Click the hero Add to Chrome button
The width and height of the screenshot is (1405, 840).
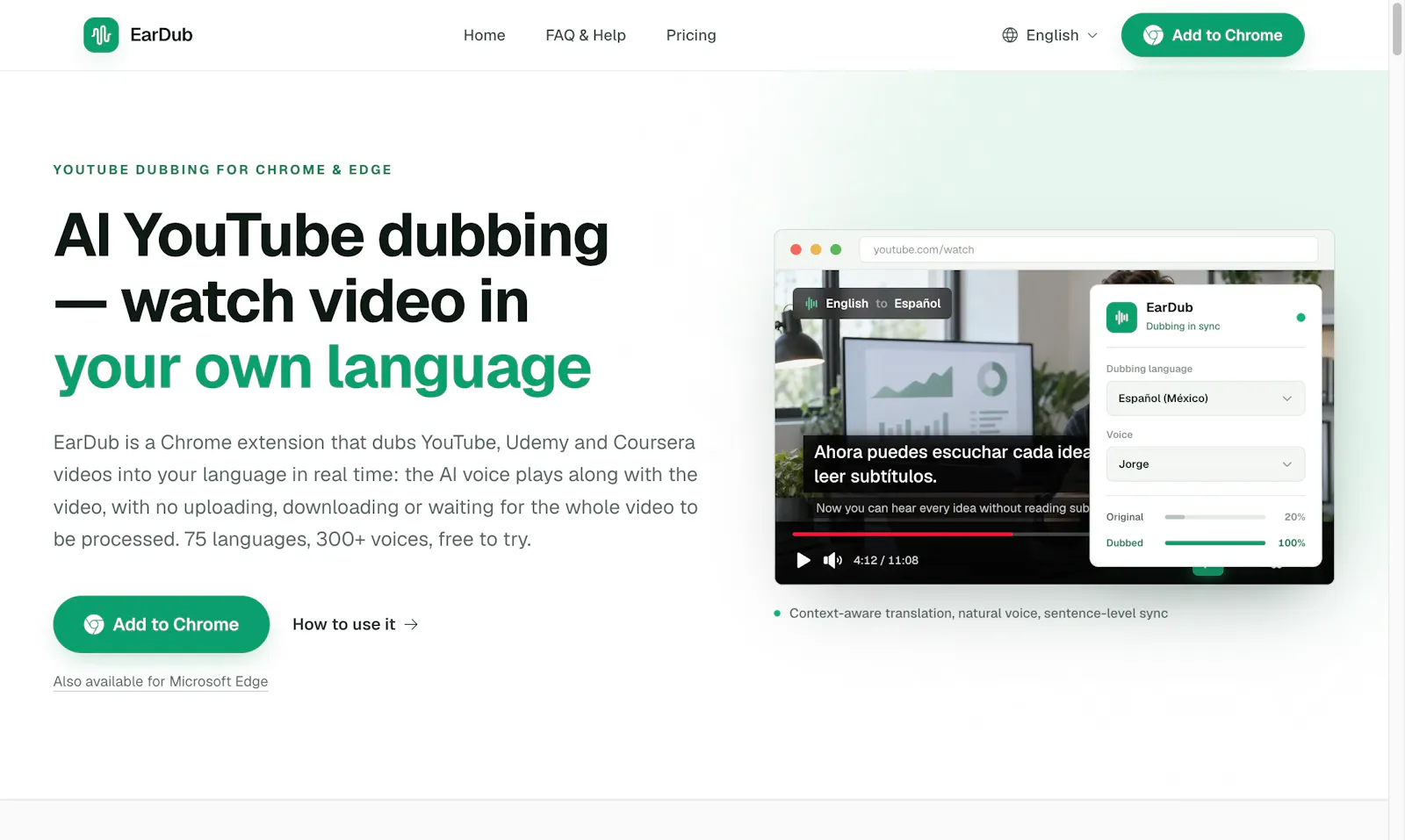pyautogui.click(x=162, y=624)
